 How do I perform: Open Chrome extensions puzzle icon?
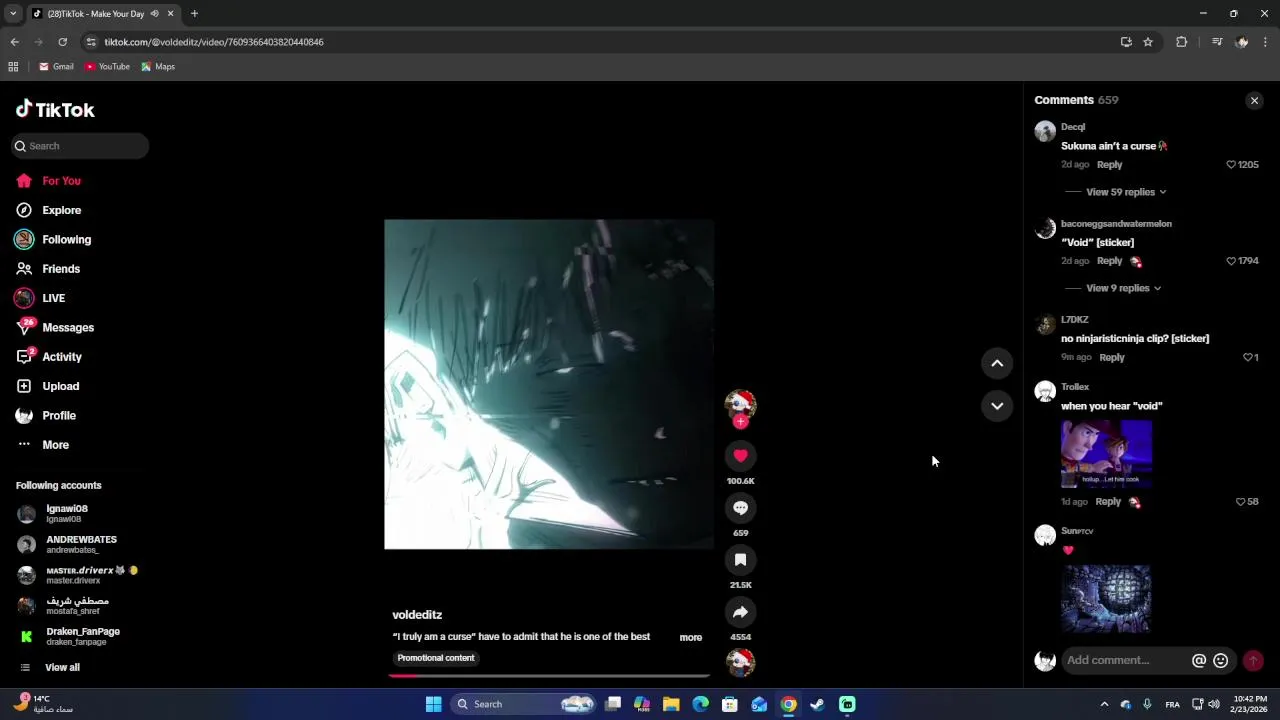point(1181,42)
